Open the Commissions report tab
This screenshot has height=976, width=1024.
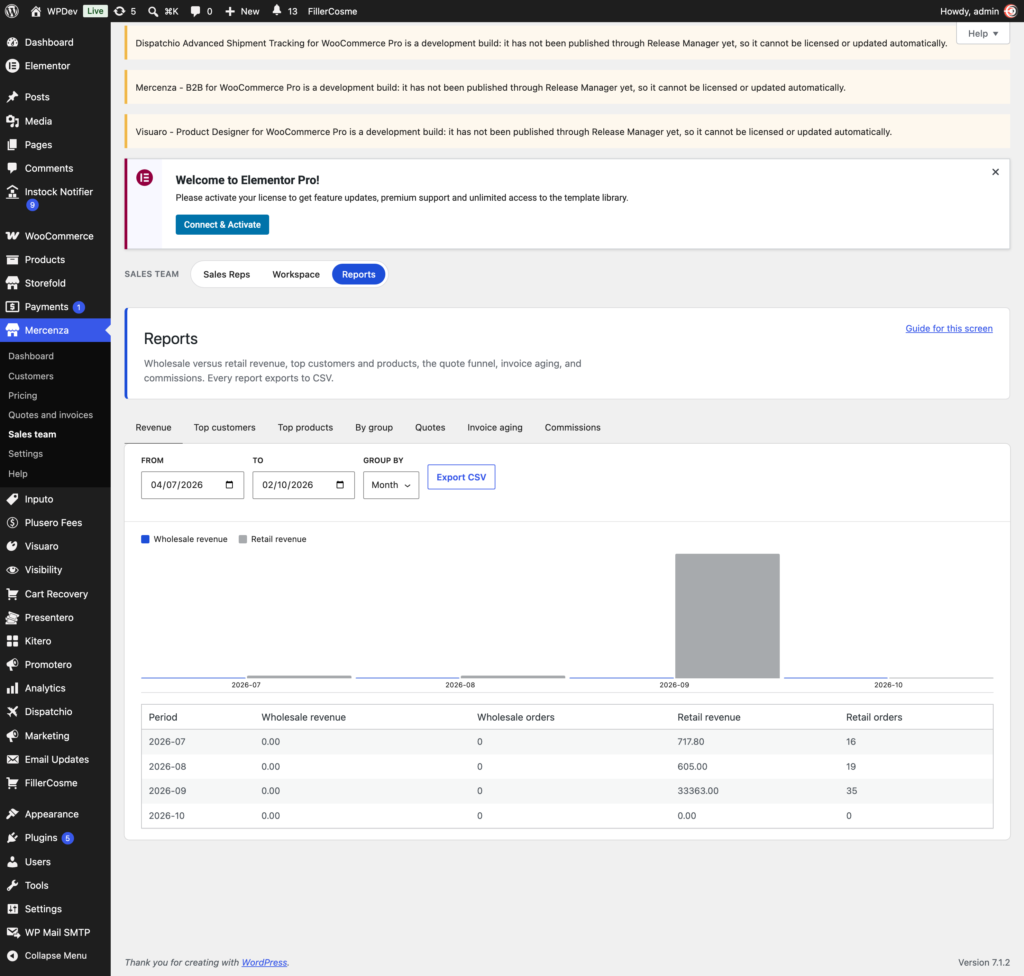coord(572,427)
